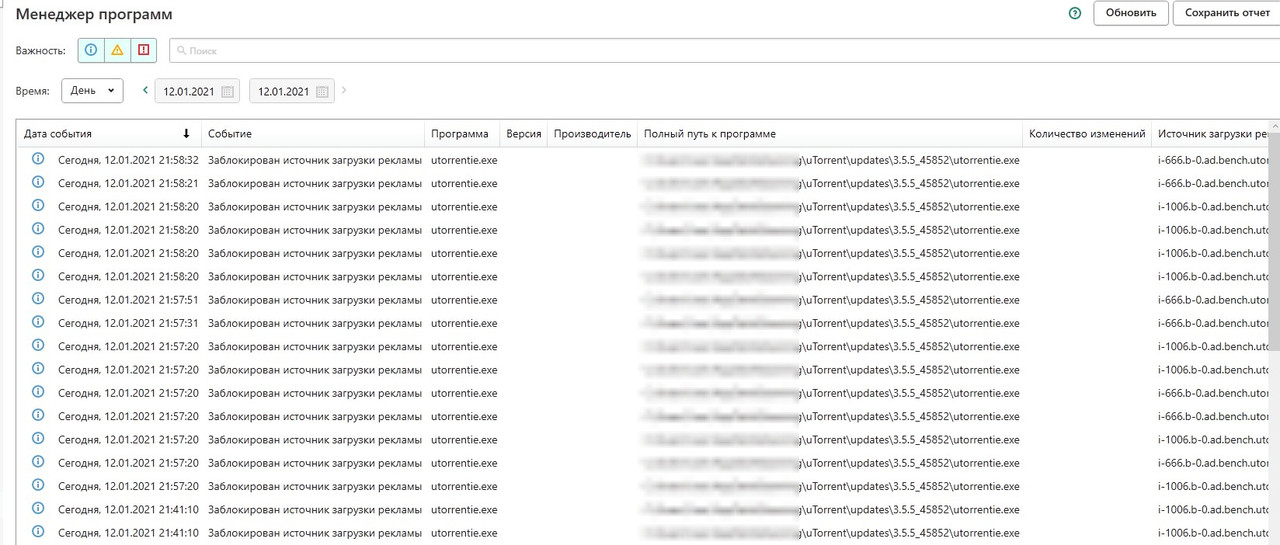Open the green help question-mark icon
The width and height of the screenshot is (1280, 545).
(x=1075, y=14)
